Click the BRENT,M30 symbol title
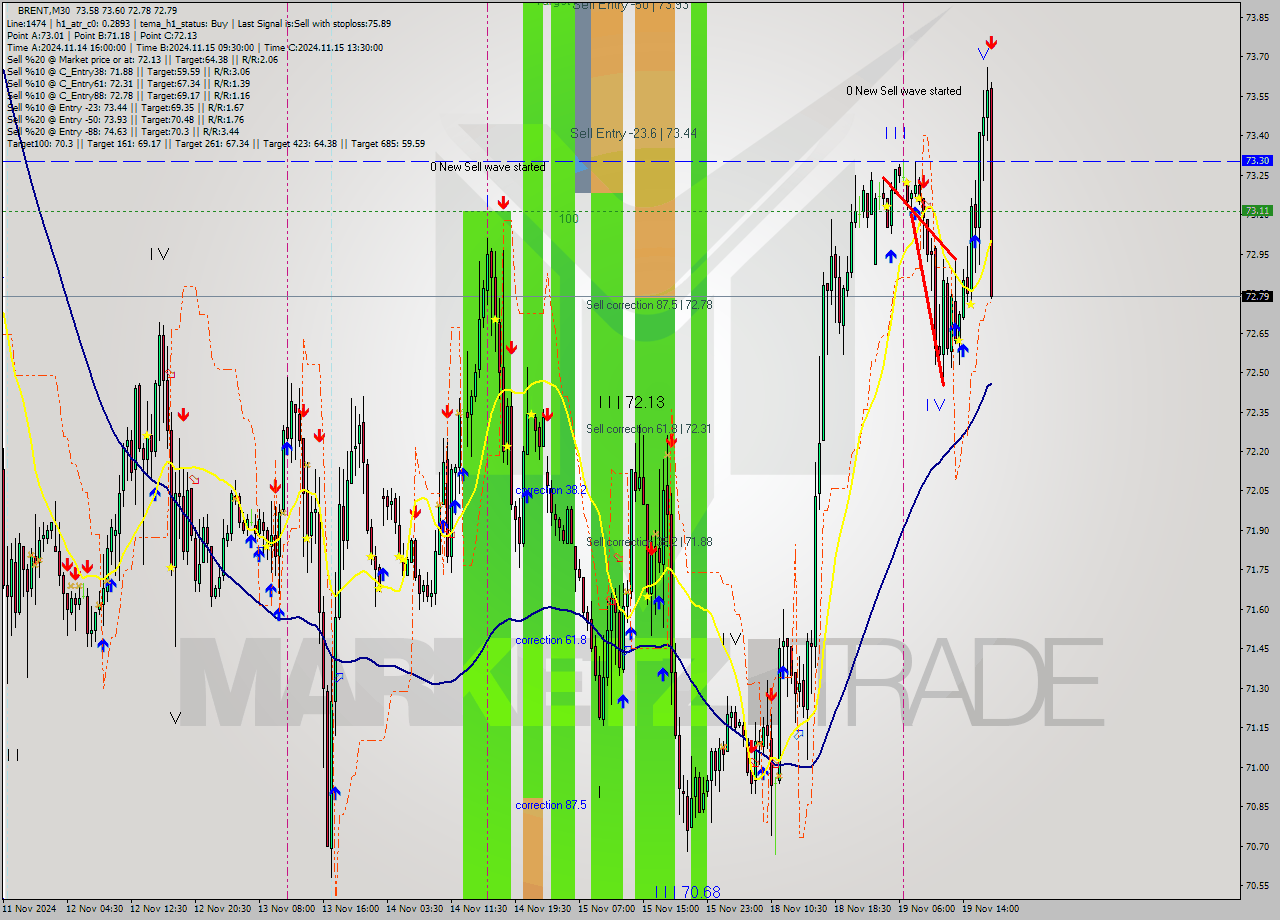The width and height of the screenshot is (1280, 920). click(42, 9)
